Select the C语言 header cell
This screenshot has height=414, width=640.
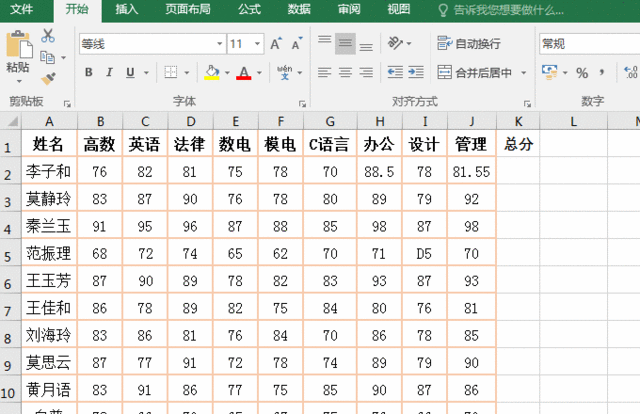pos(330,144)
